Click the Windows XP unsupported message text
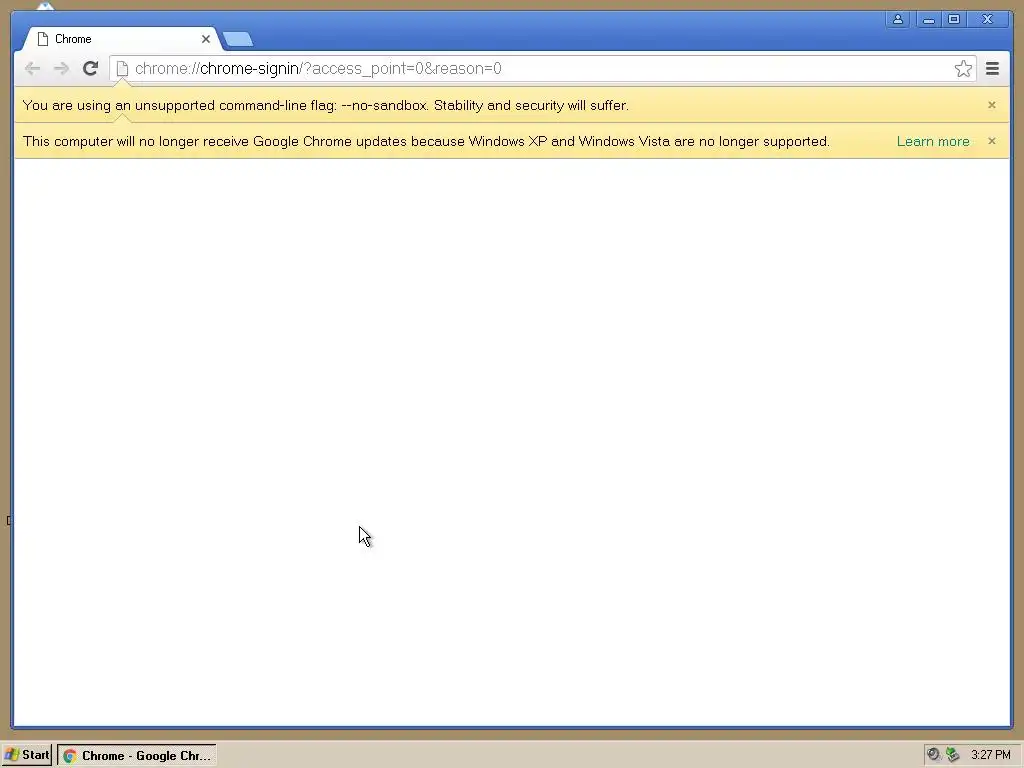Image resolution: width=1024 pixels, height=768 pixels. click(426, 142)
